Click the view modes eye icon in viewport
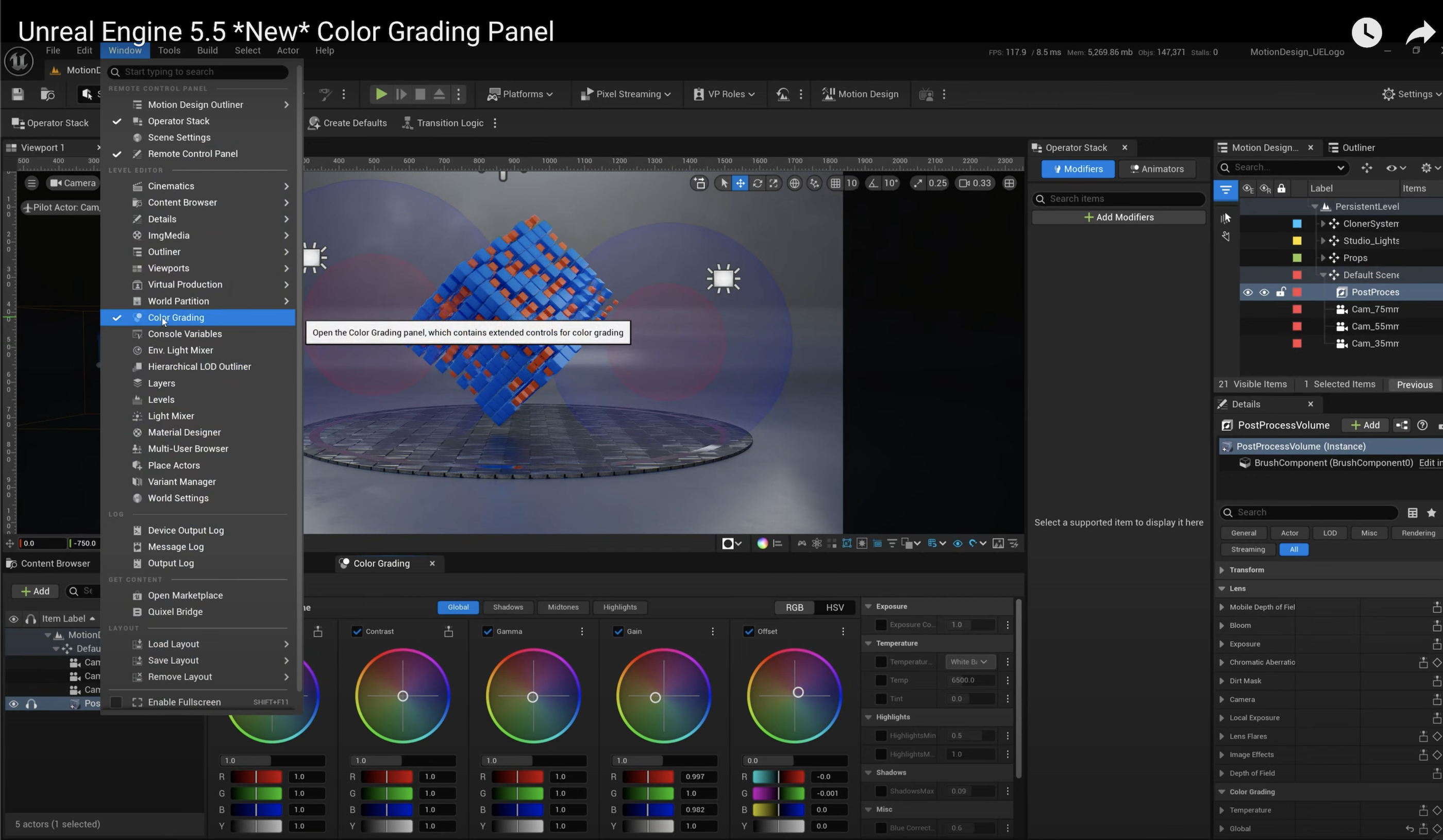The width and height of the screenshot is (1443, 840). point(958,543)
